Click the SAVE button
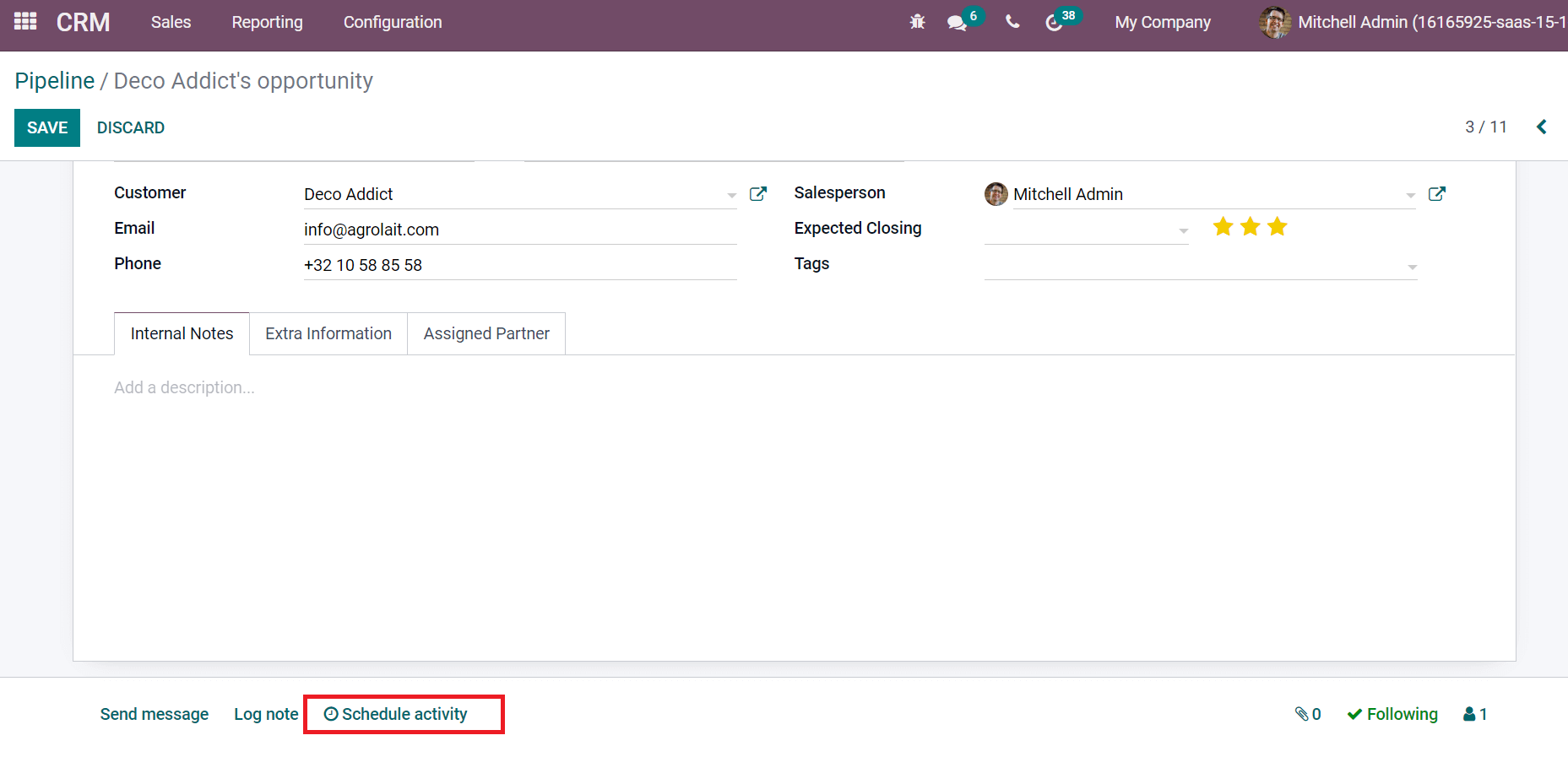Image resolution: width=1568 pixels, height=757 pixels. 47,127
